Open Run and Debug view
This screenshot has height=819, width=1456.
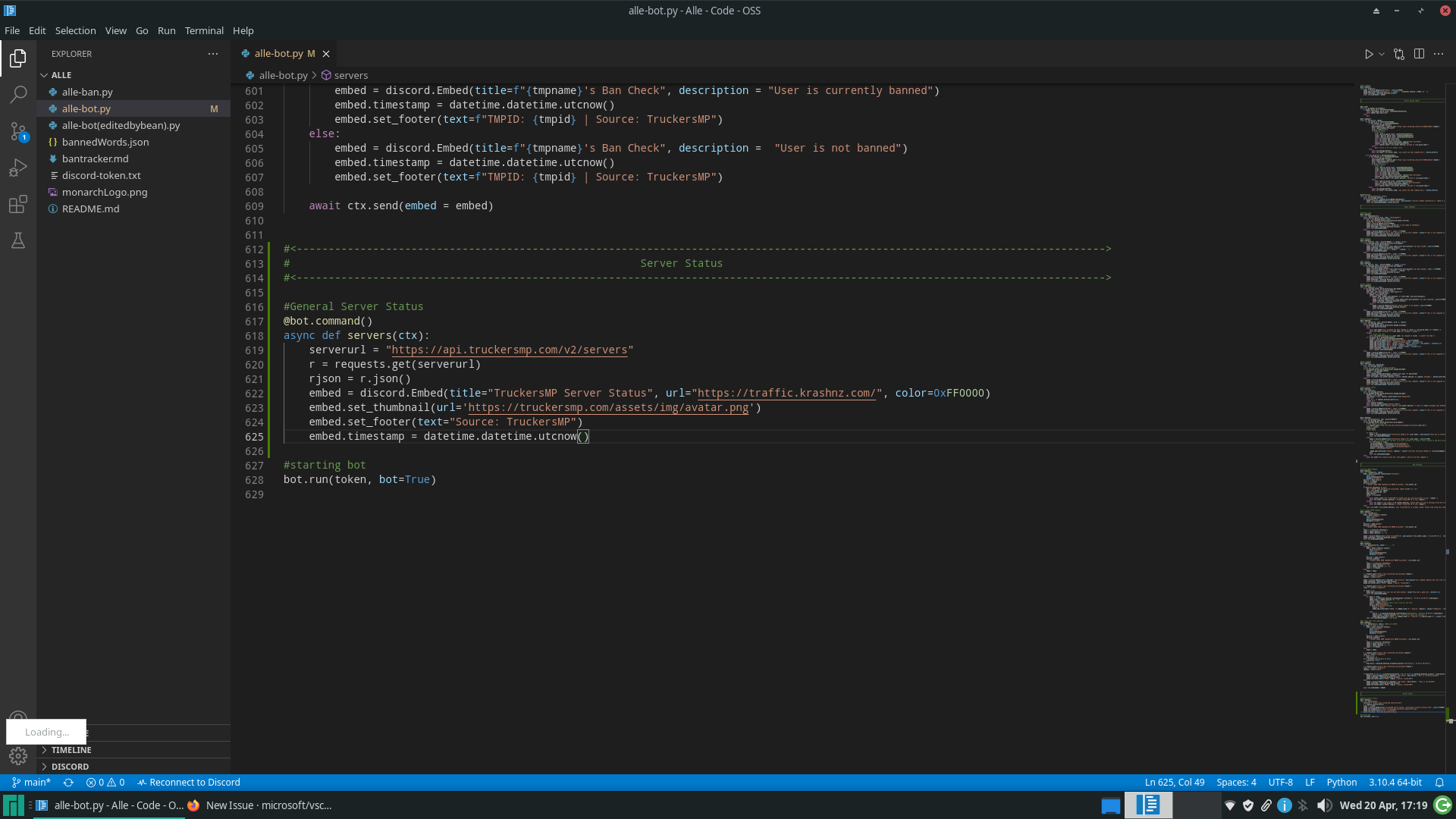coord(18,168)
